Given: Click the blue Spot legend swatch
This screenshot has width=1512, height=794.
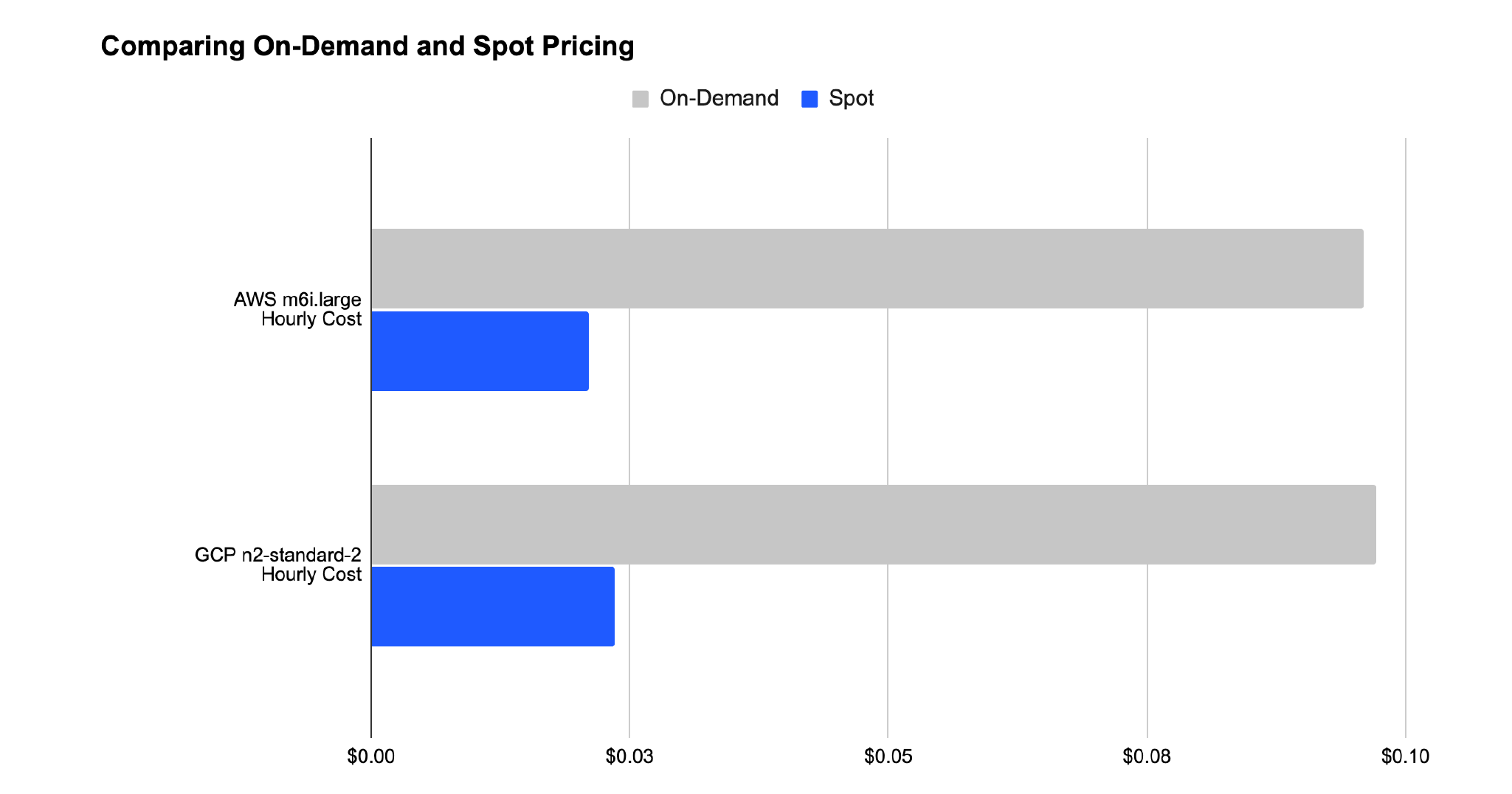Looking at the screenshot, I should 809,99.
